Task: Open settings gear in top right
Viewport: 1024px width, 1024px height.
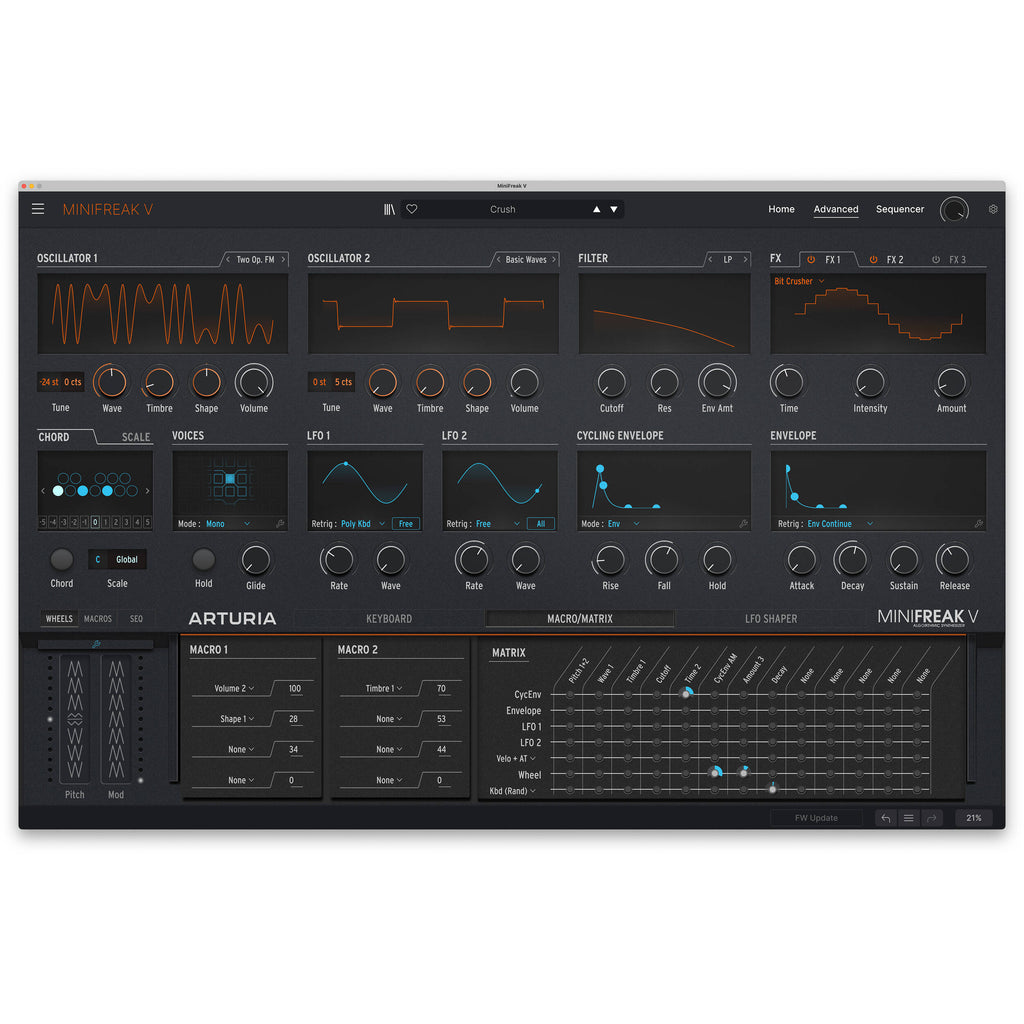Action: (x=993, y=209)
